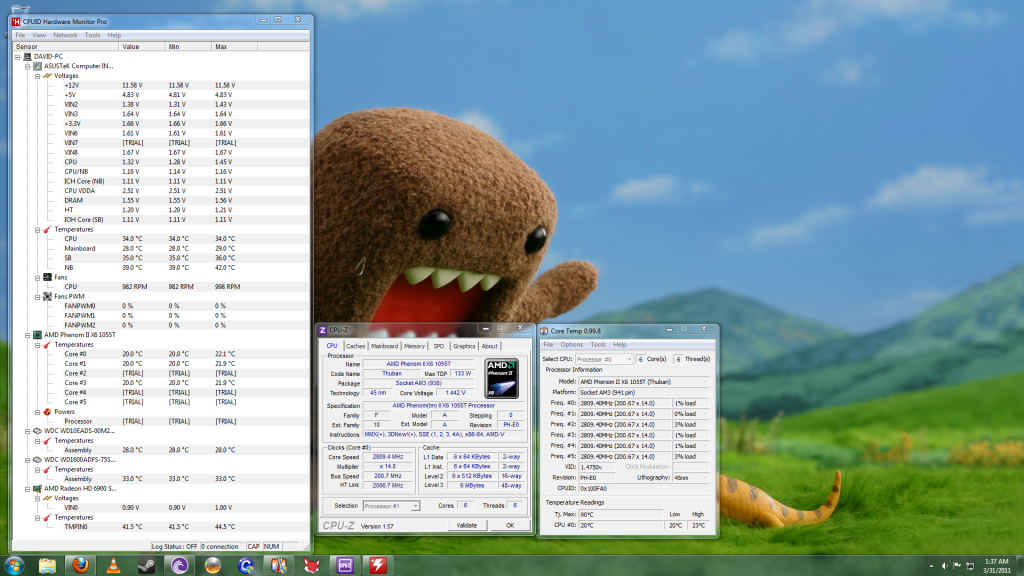Open File menu in Hardware Monitor
1024x576 pixels.
20,35
